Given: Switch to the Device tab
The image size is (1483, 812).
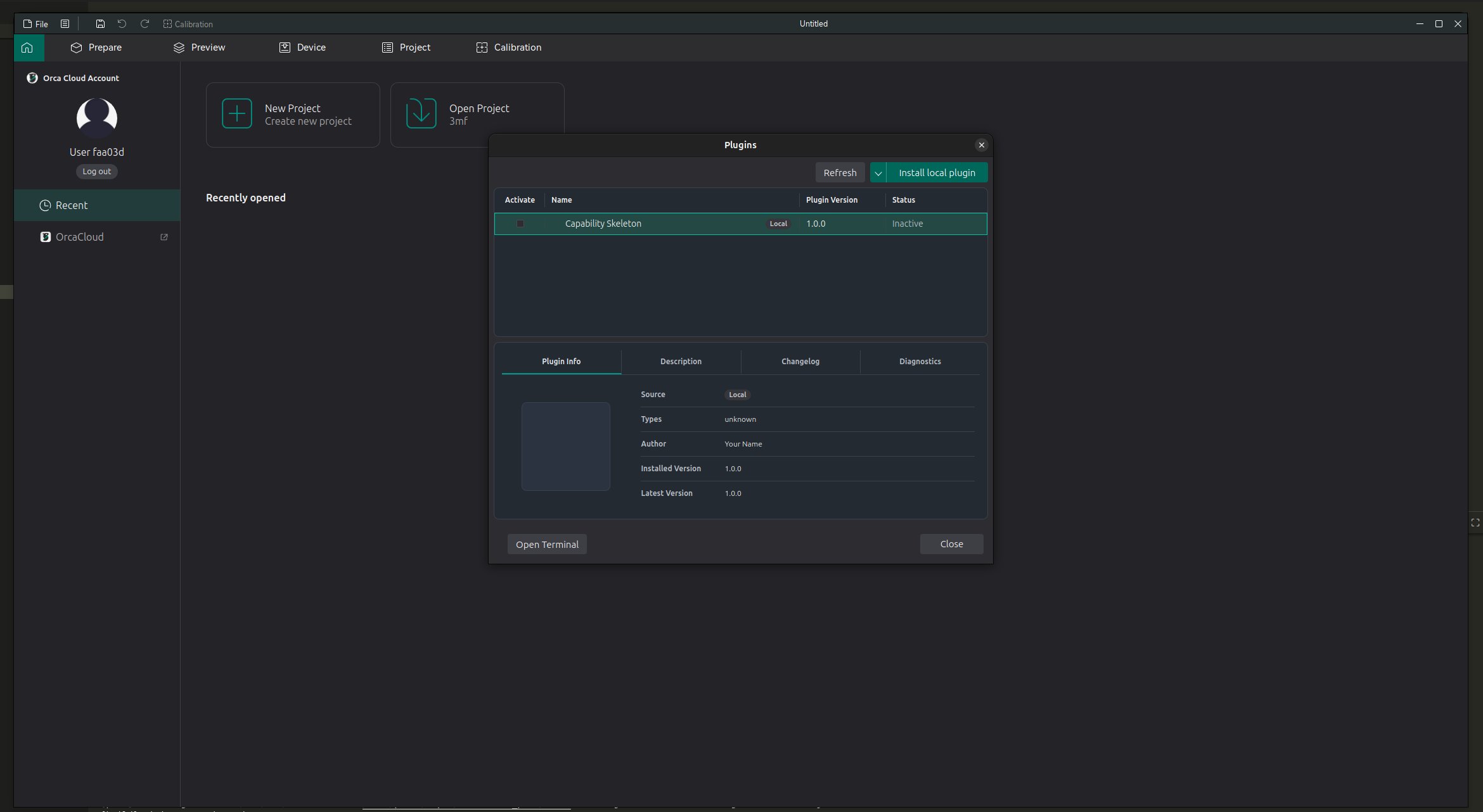Looking at the screenshot, I should tap(302, 48).
